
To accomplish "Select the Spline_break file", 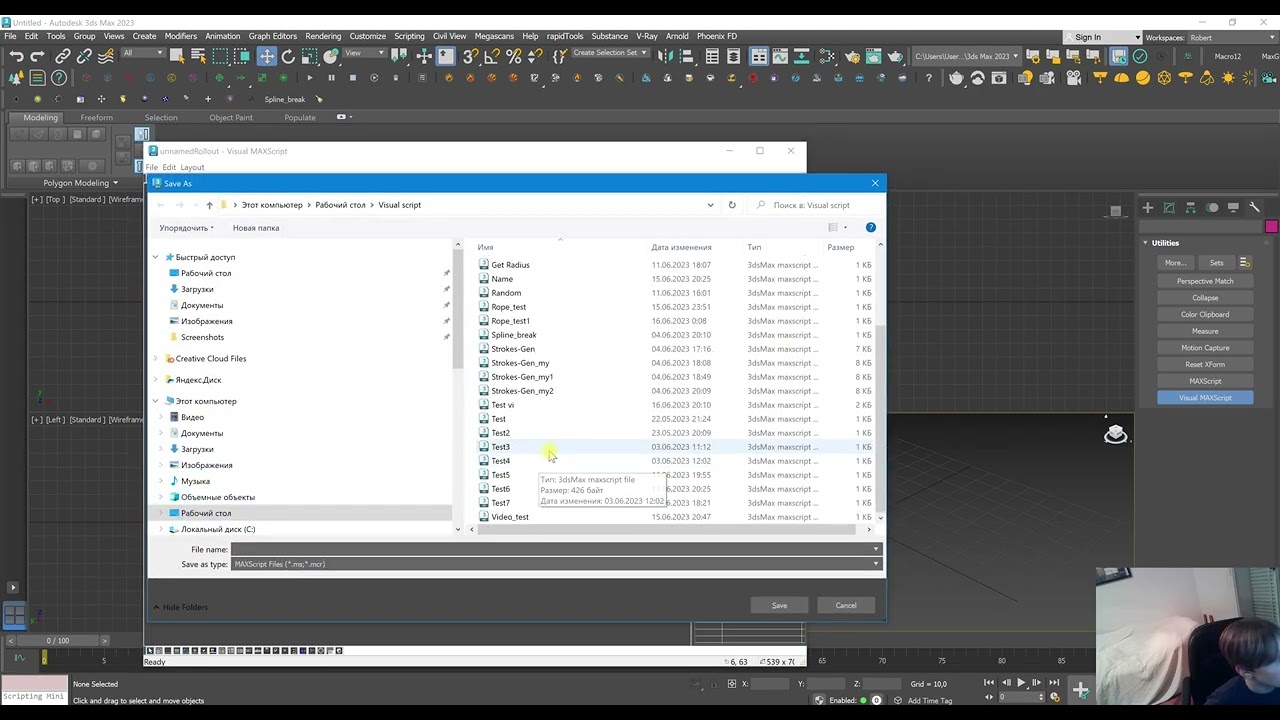I will (x=514, y=335).
